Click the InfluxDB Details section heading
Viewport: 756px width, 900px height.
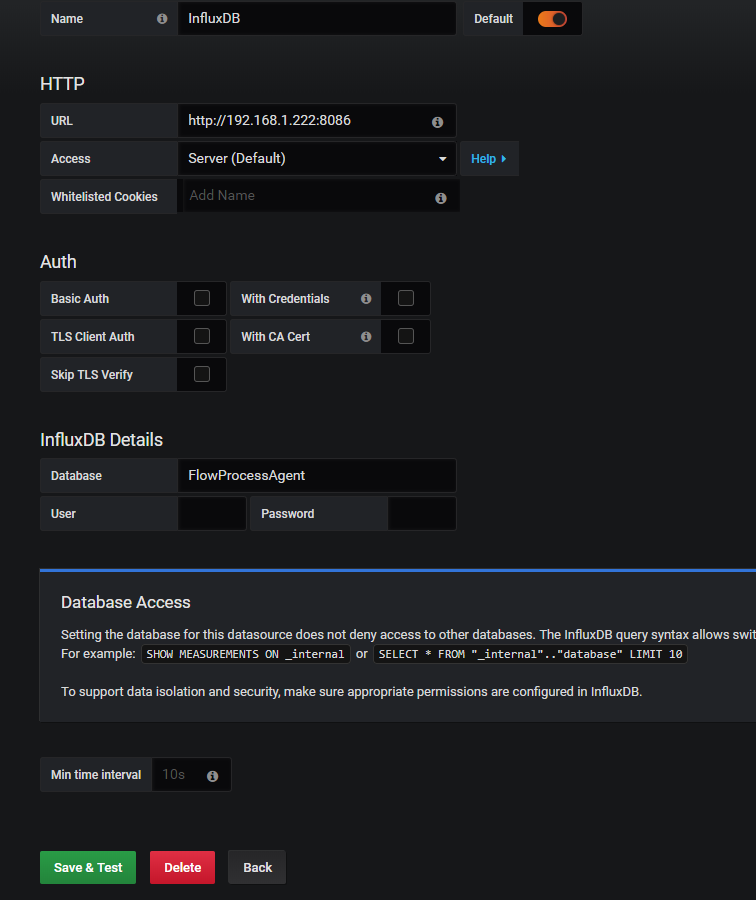(x=102, y=440)
